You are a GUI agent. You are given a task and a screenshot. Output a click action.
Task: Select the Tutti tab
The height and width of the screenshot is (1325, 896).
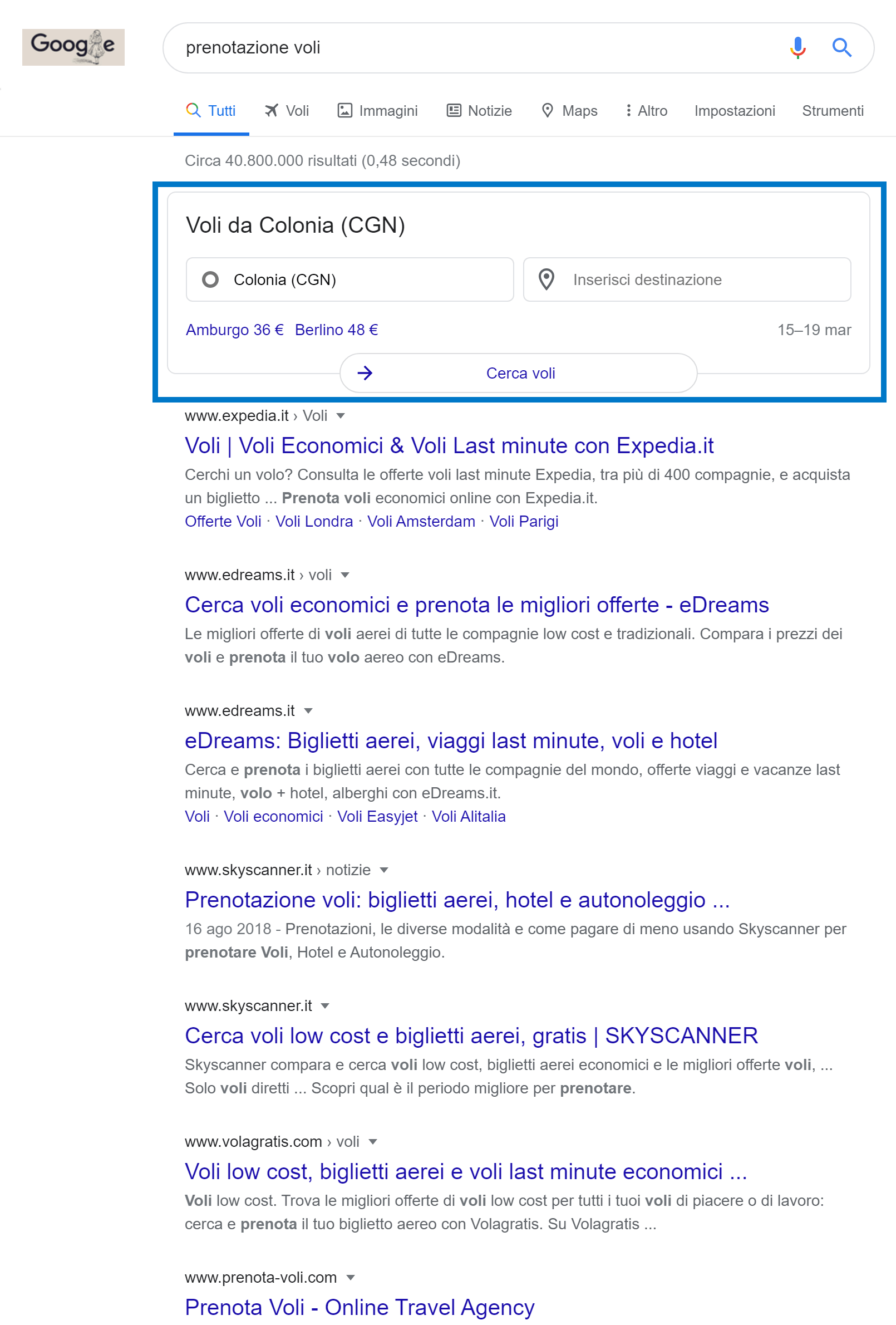click(211, 111)
